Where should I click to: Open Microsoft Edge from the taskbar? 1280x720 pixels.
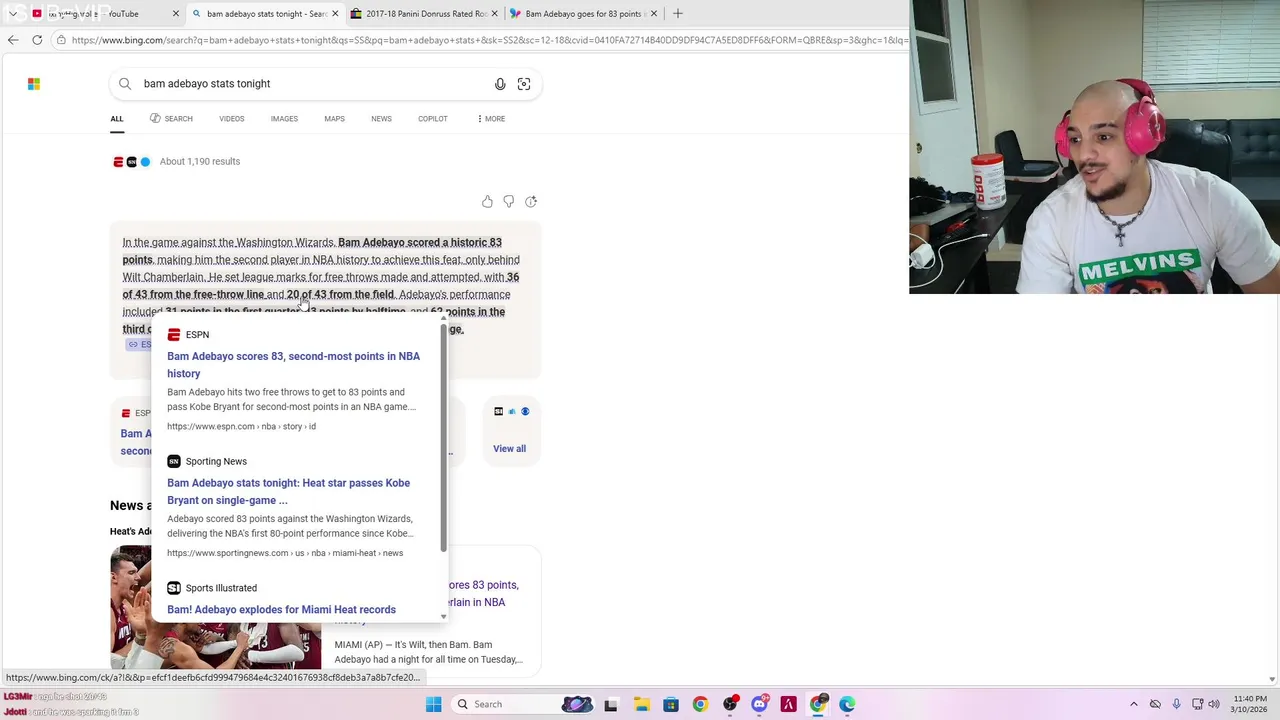coord(847,705)
